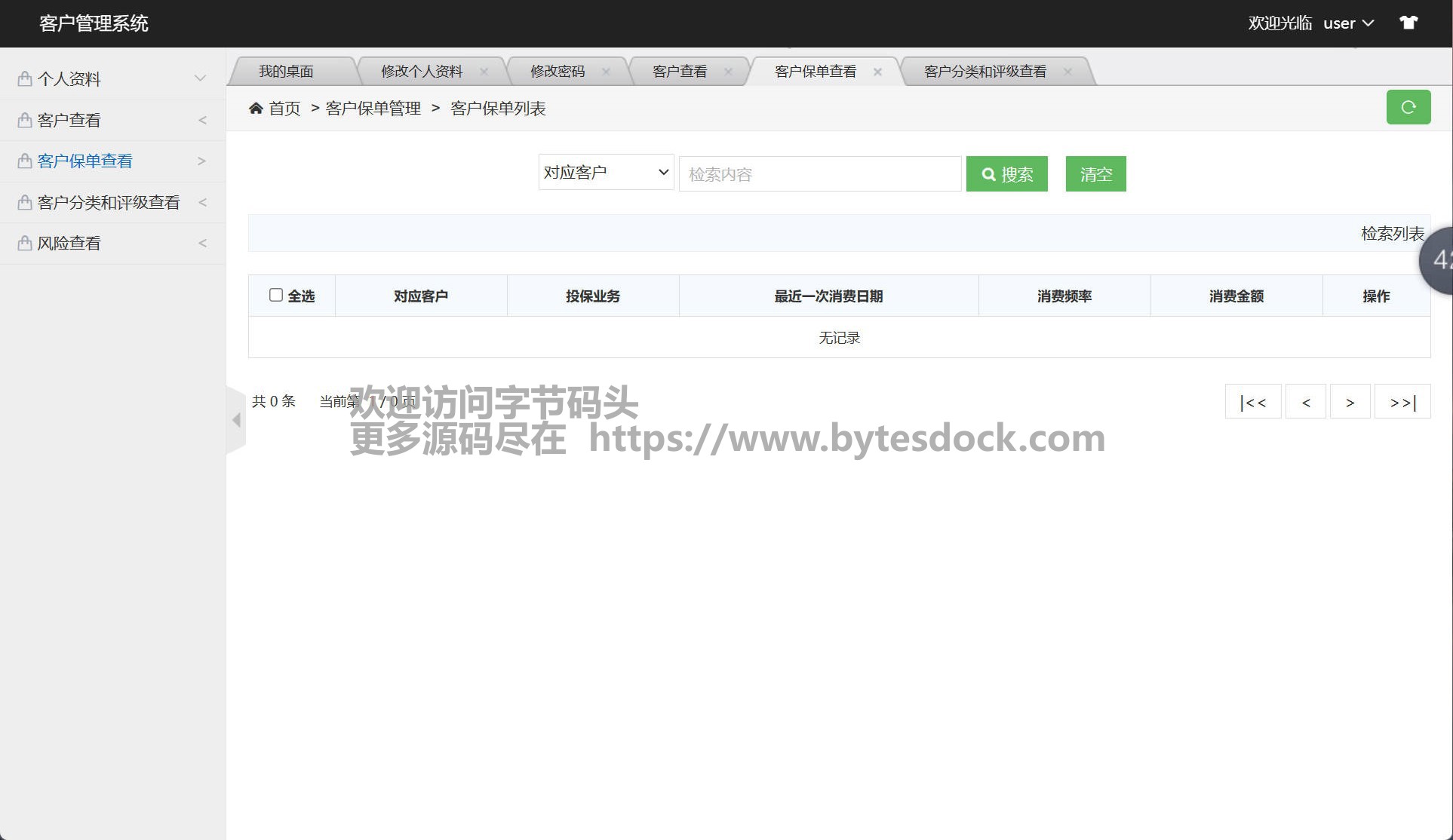Click the 检索内容 search input field
The height and width of the screenshot is (840, 1453).
819,174
